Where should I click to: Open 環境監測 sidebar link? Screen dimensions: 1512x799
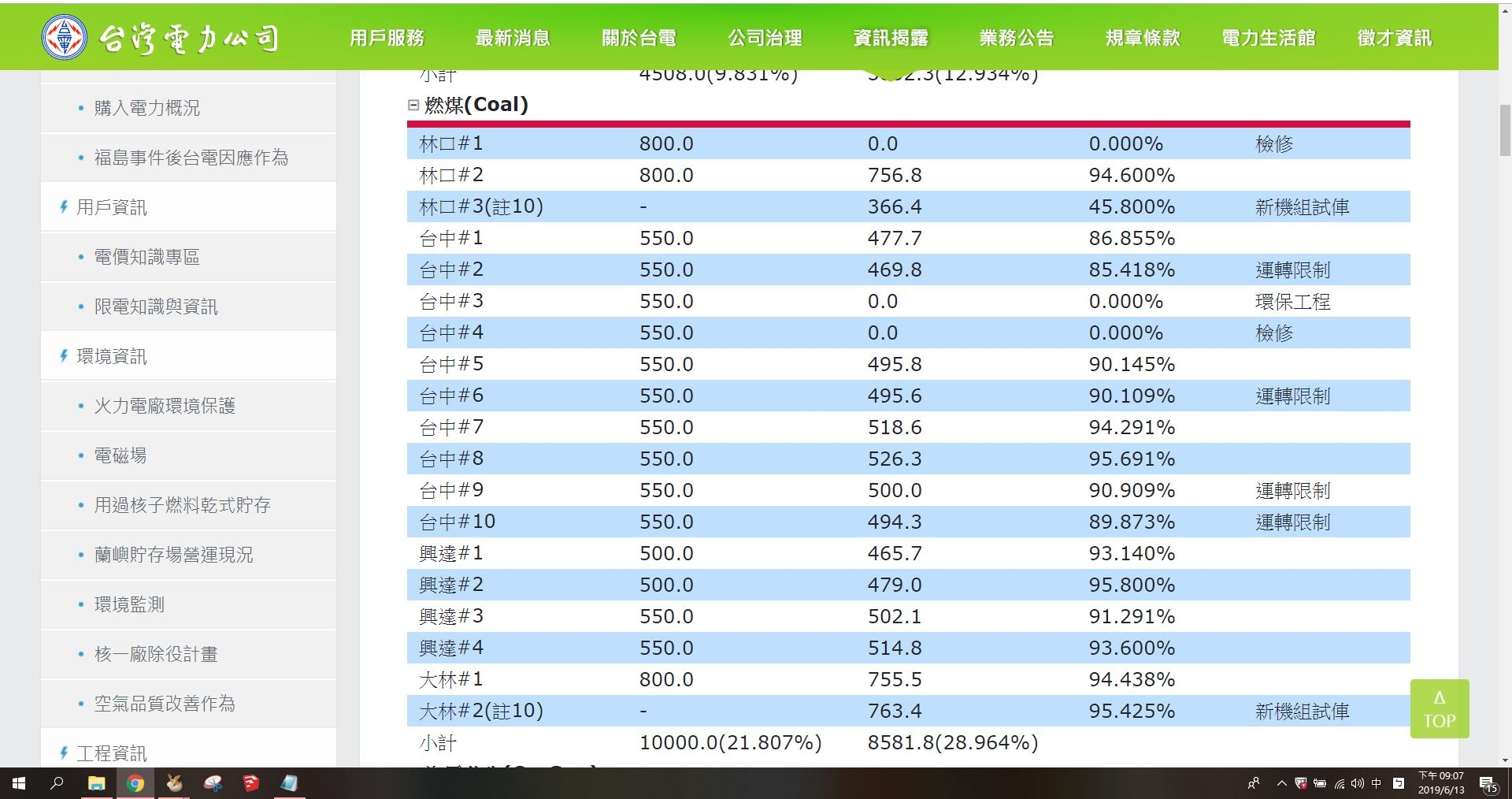pos(129,604)
